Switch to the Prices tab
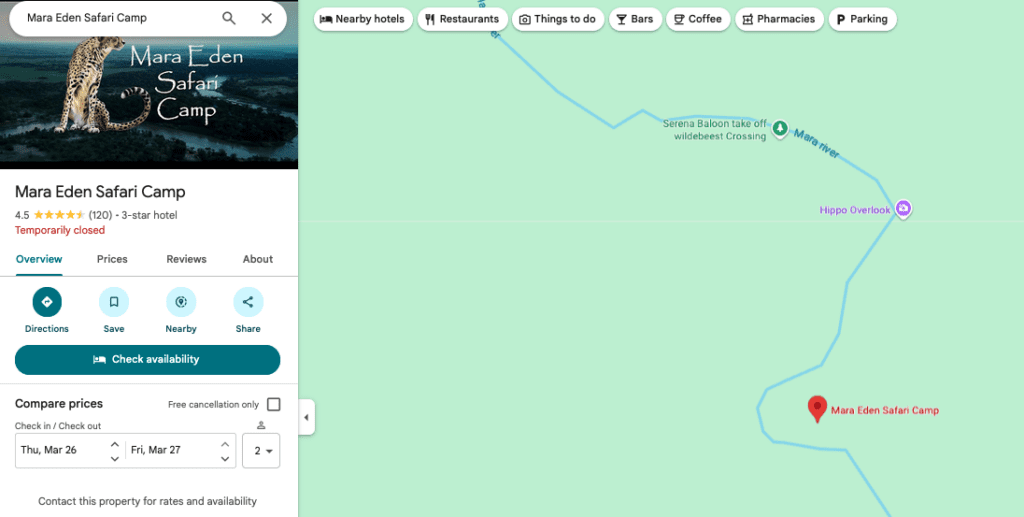The height and width of the screenshot is (517, 1024). 112,259
